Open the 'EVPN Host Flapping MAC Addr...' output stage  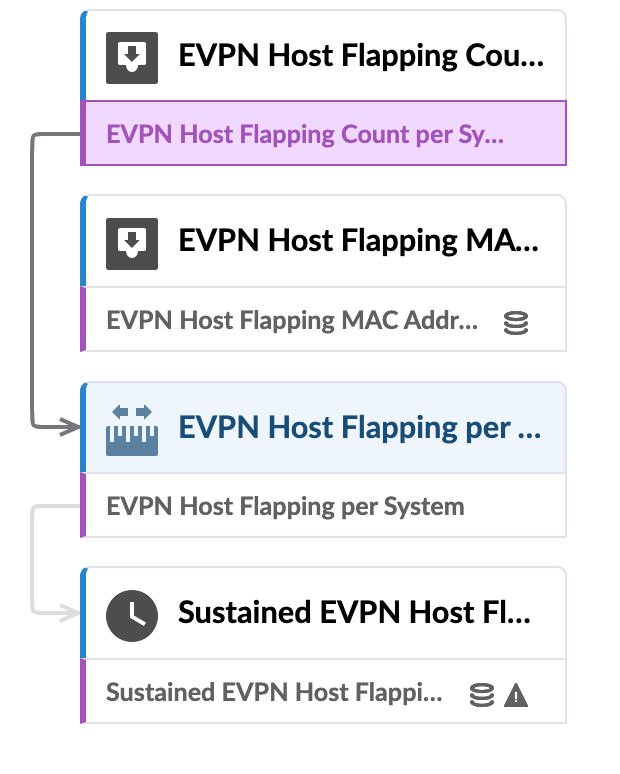tap(292, 322)
